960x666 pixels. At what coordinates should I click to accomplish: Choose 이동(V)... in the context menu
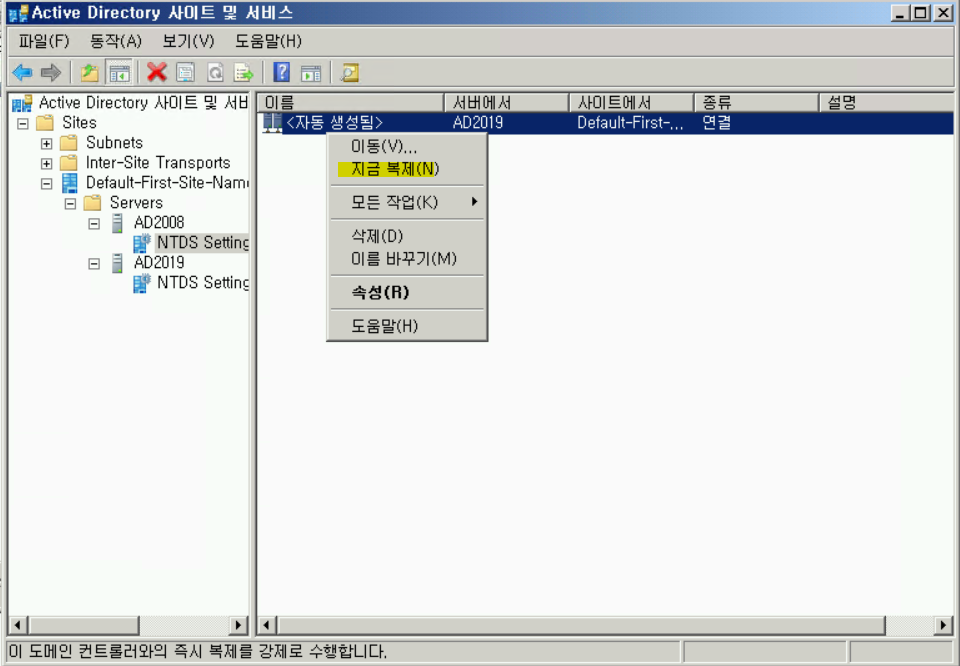pyautogui.click(x=407, y=147)
